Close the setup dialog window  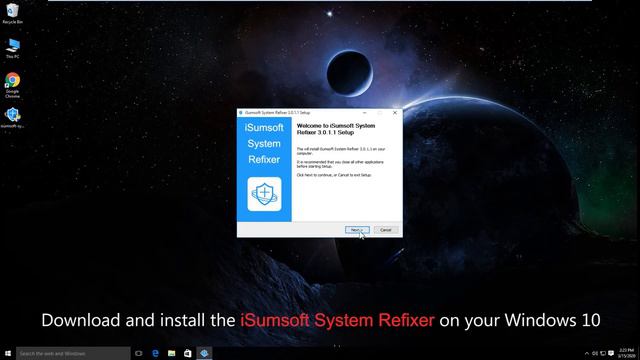395,113
